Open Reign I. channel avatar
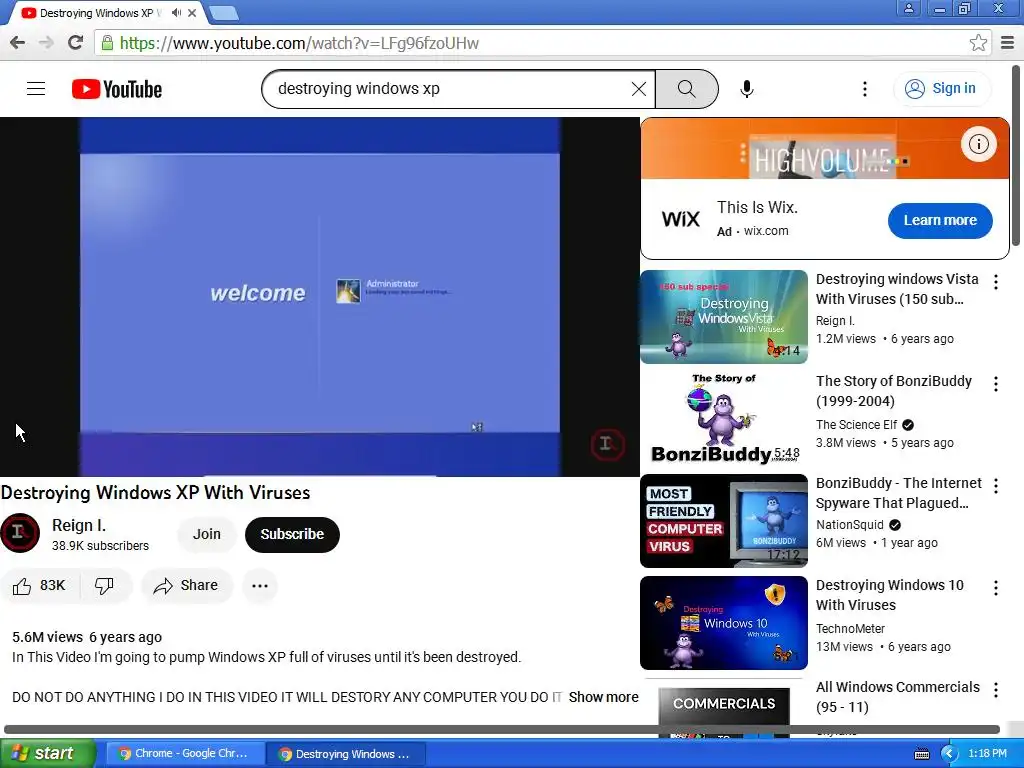This screenshot has height=768, width=1024. point(20,534)
